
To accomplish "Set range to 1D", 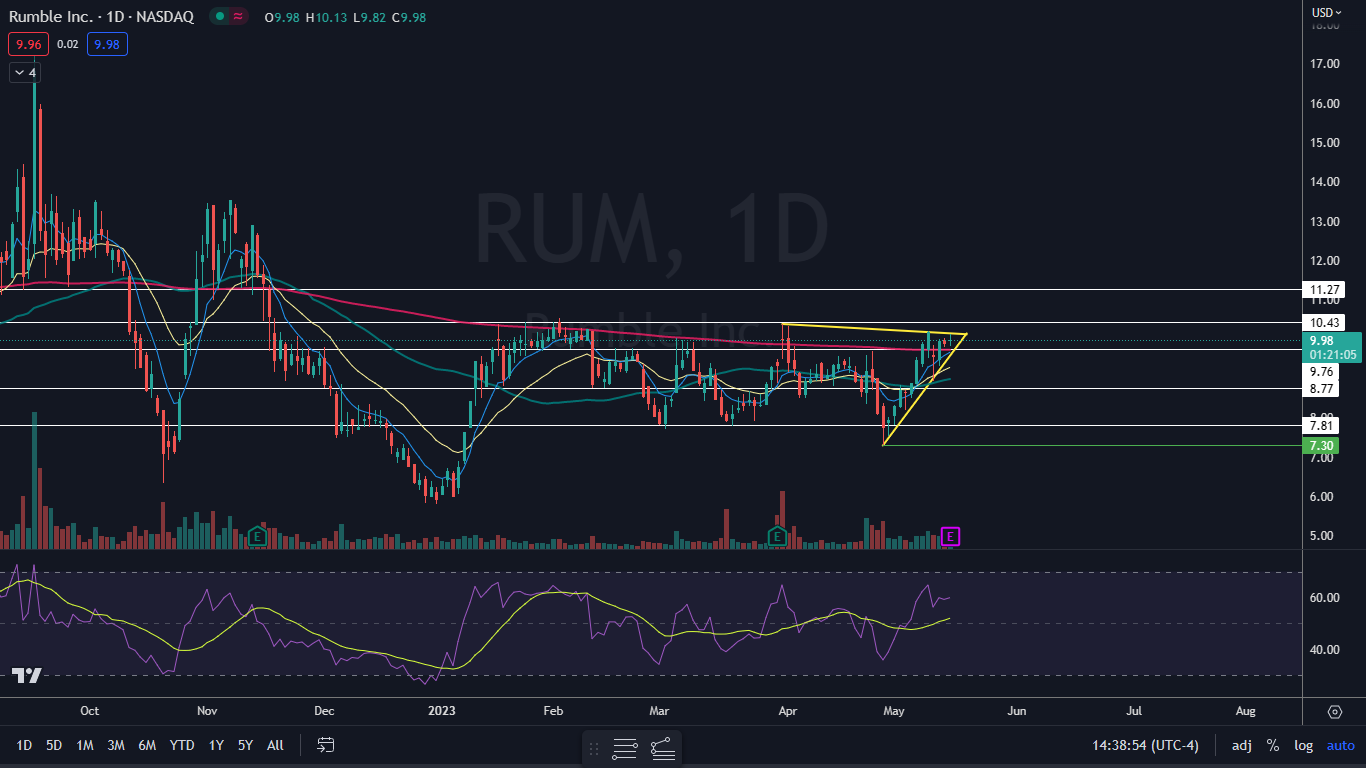I will pyautogui.click(x=24, y=745).
